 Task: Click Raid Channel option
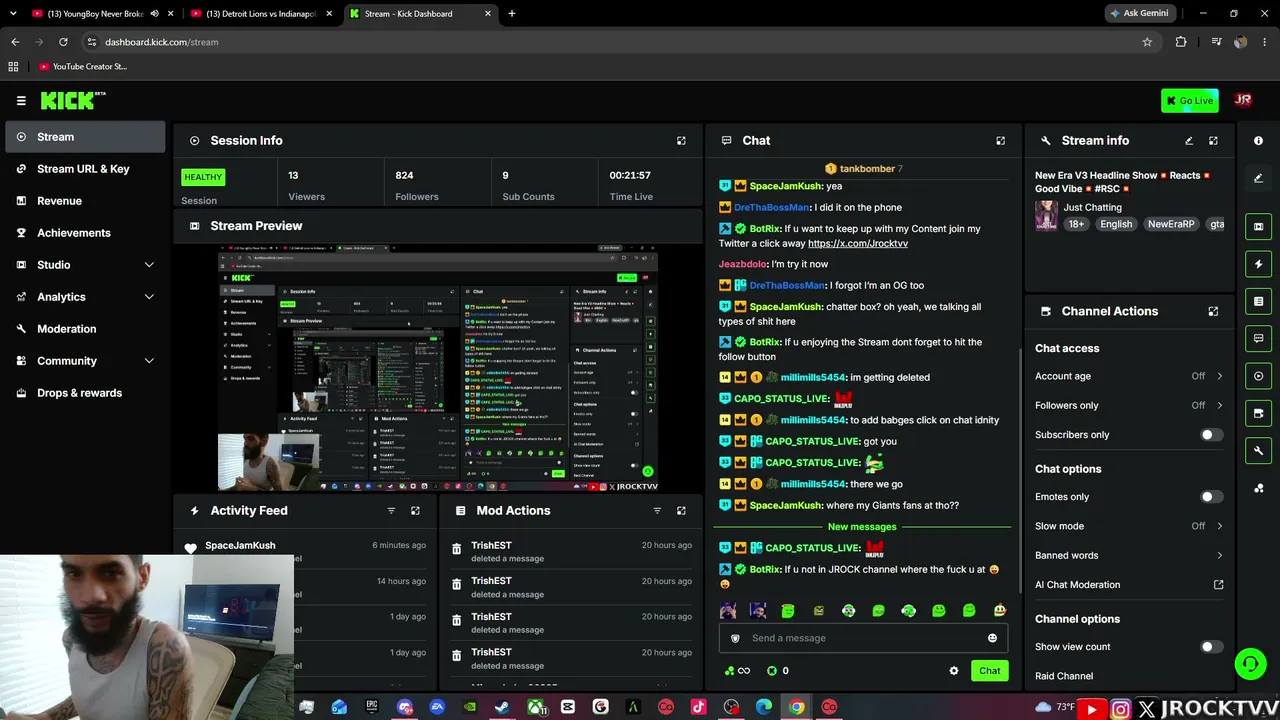[x=1064, y=676]
